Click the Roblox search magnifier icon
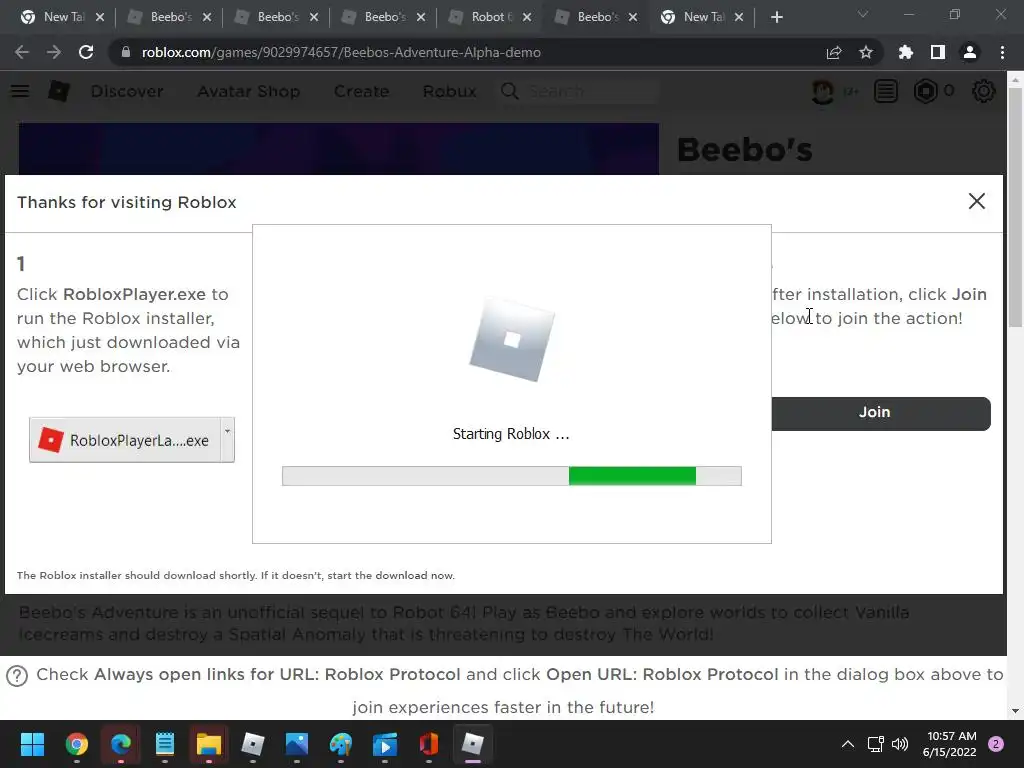 coord(509,91)
